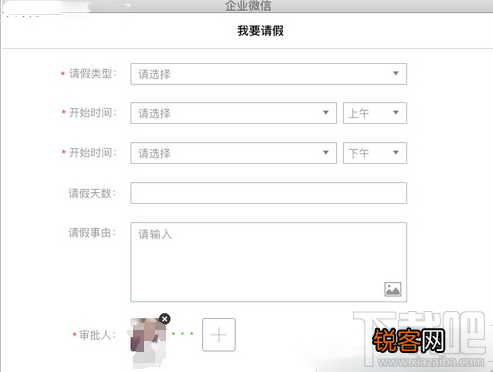This screenshot has width=493, height=372.
Task: Open the 下午 time period dropdown
Action: 375,153
